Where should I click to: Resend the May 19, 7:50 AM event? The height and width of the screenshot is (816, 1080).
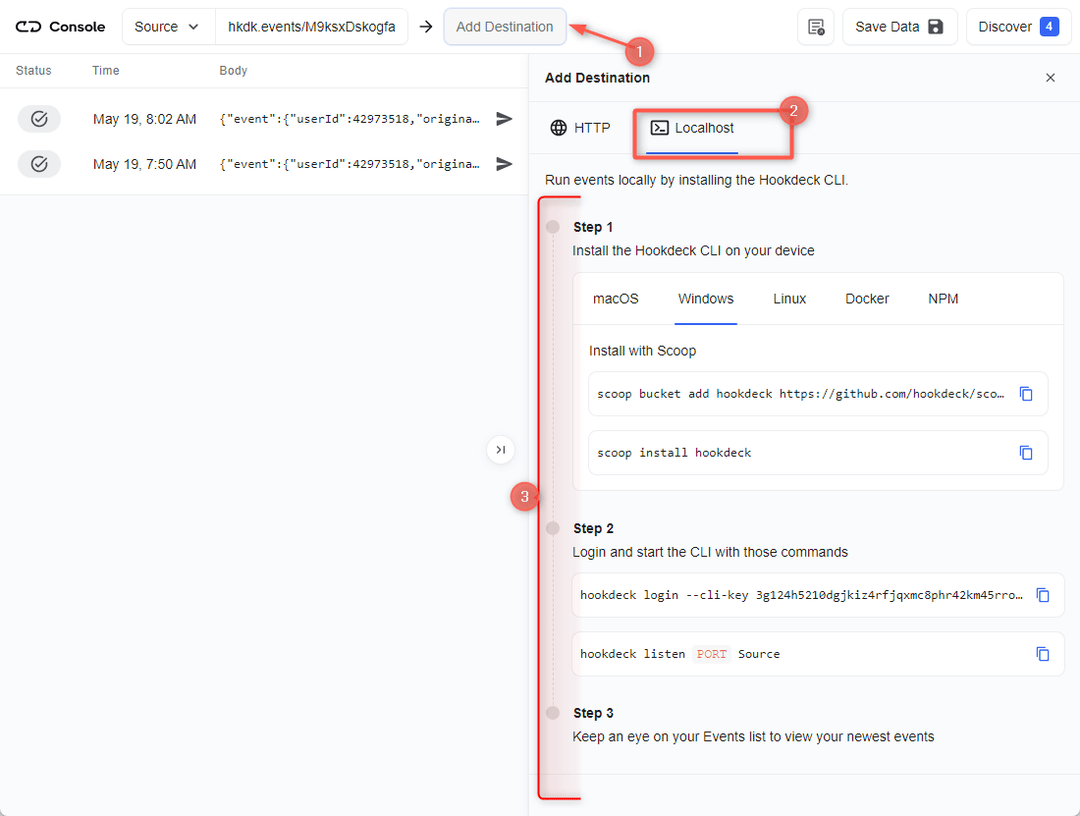(503, 163)
